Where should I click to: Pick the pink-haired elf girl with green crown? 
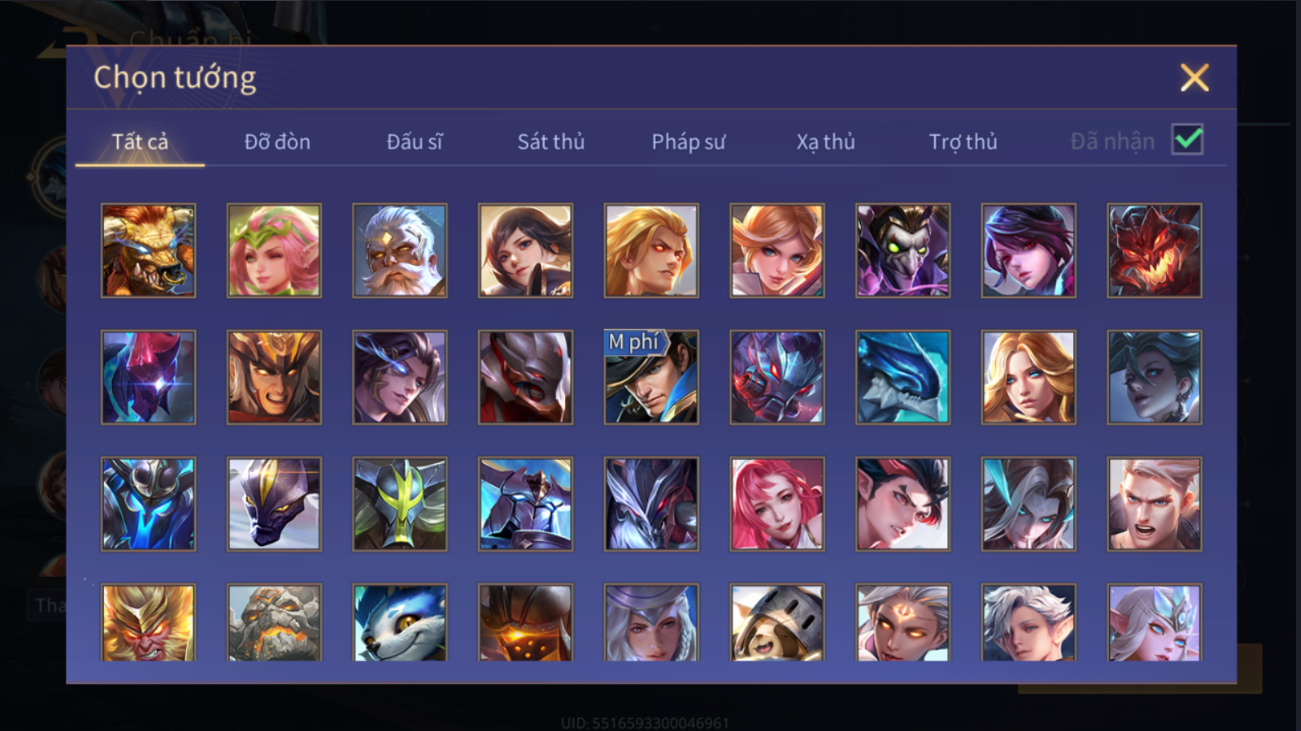click(274, 250)
